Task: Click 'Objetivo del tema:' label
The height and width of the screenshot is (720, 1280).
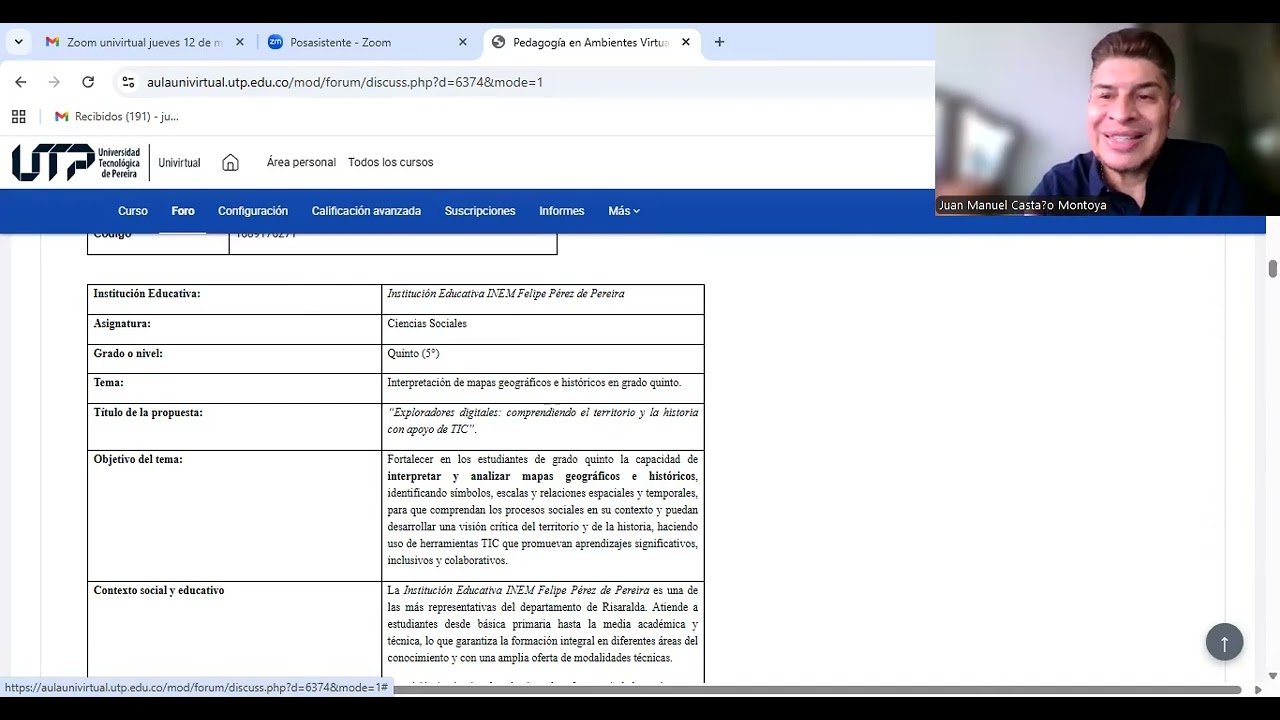Action: tap(138, 459)
